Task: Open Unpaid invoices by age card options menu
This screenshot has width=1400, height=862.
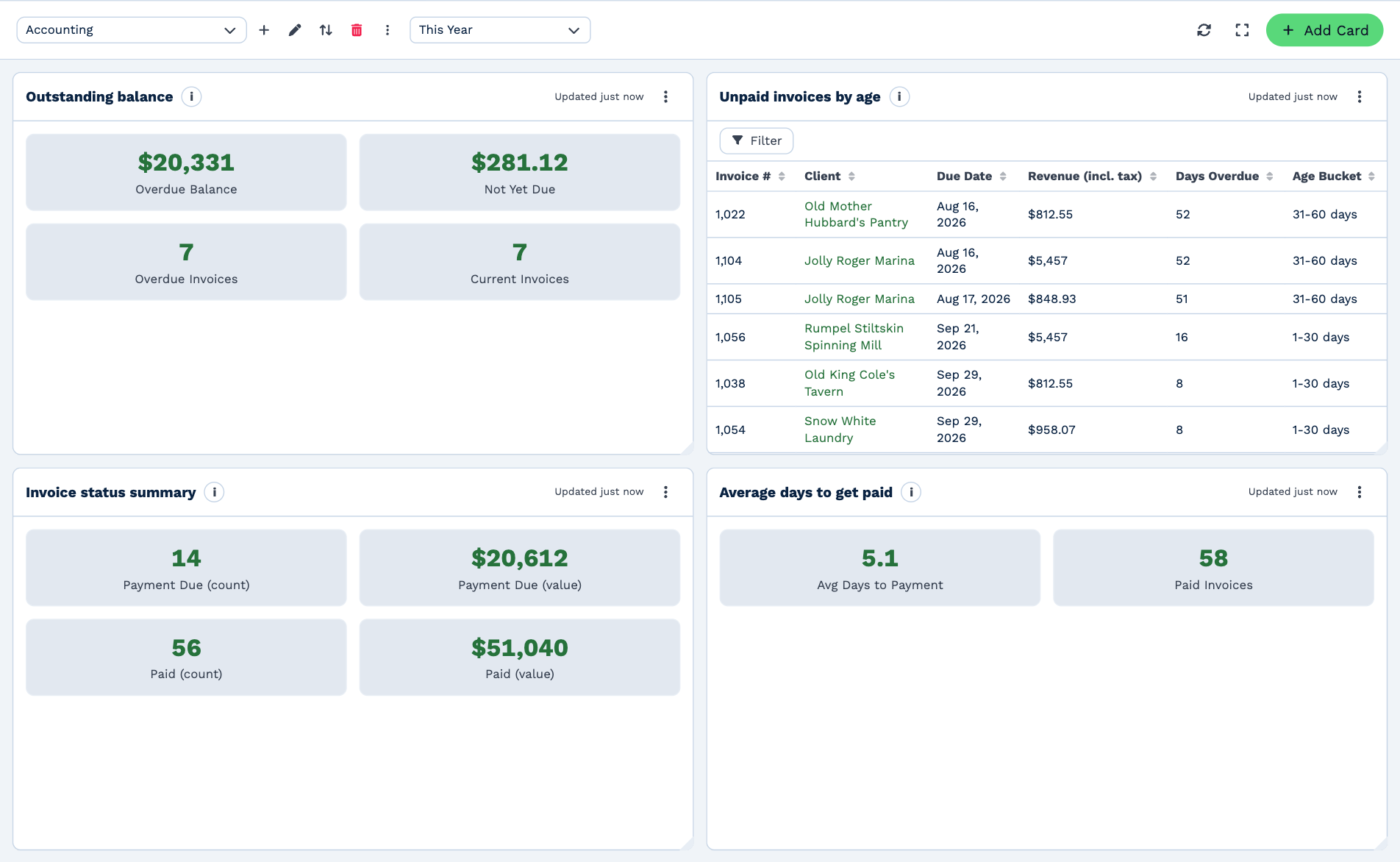Action: 1360,96
